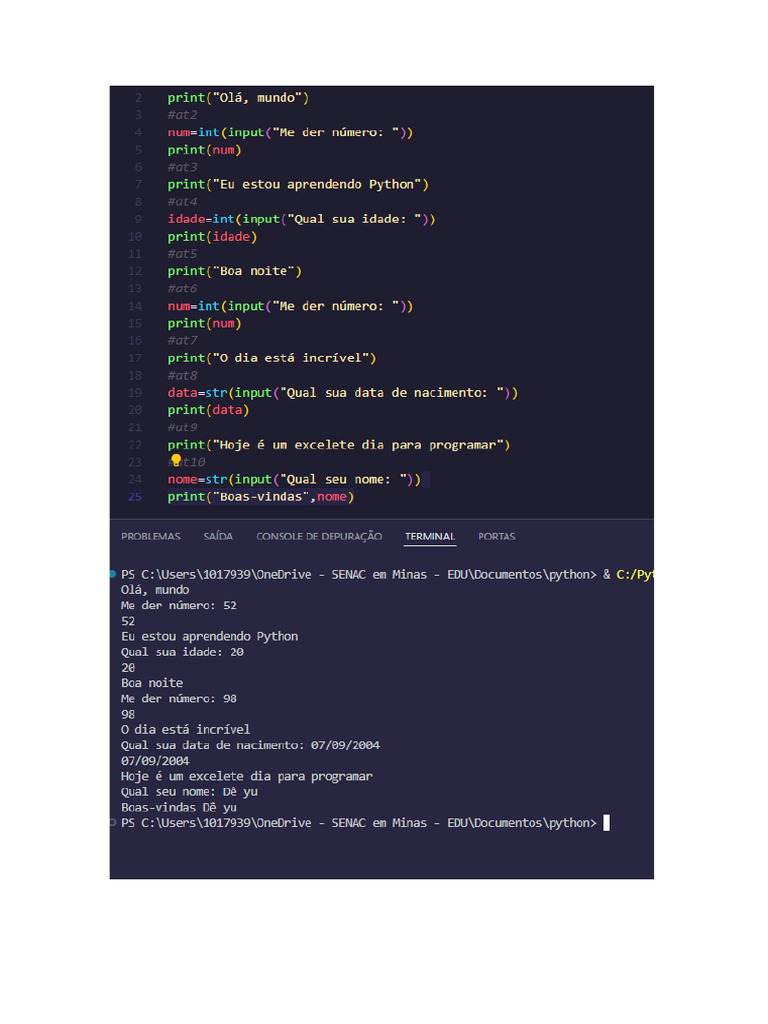768x1024 pixels.
Task: Click terminal line "Me der número: 52"
Action: 178,605
